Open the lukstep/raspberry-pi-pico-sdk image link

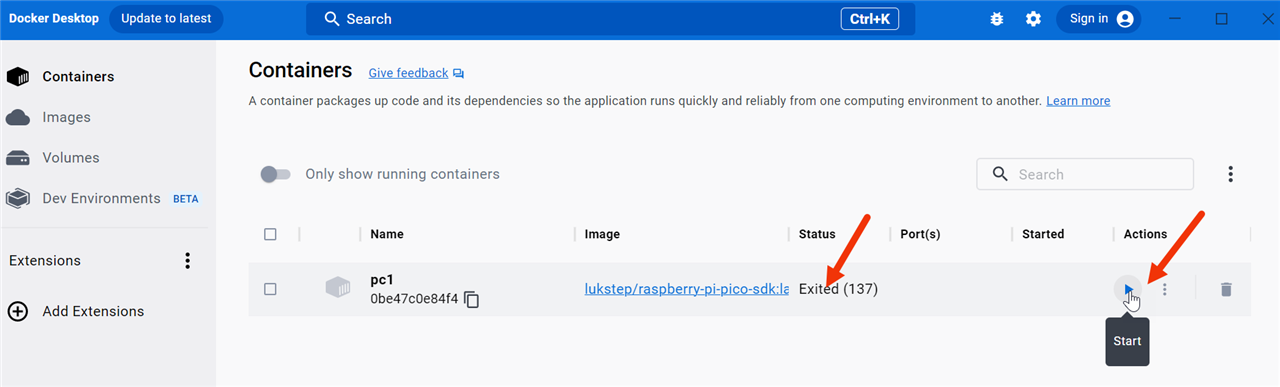[687, 289]
